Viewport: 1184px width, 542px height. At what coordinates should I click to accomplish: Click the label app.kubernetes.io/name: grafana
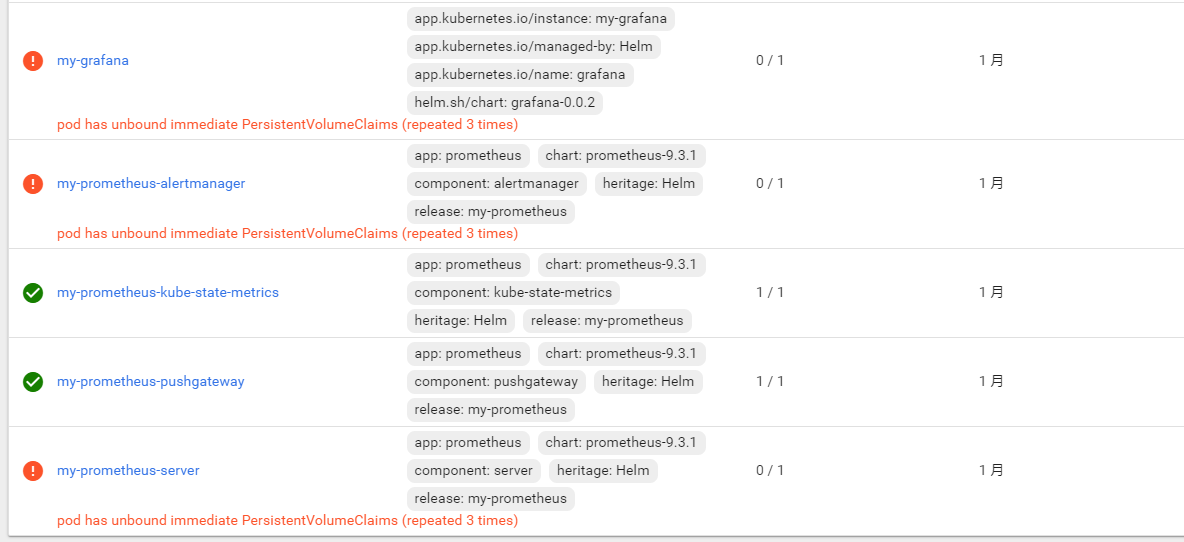click(520, 75)
